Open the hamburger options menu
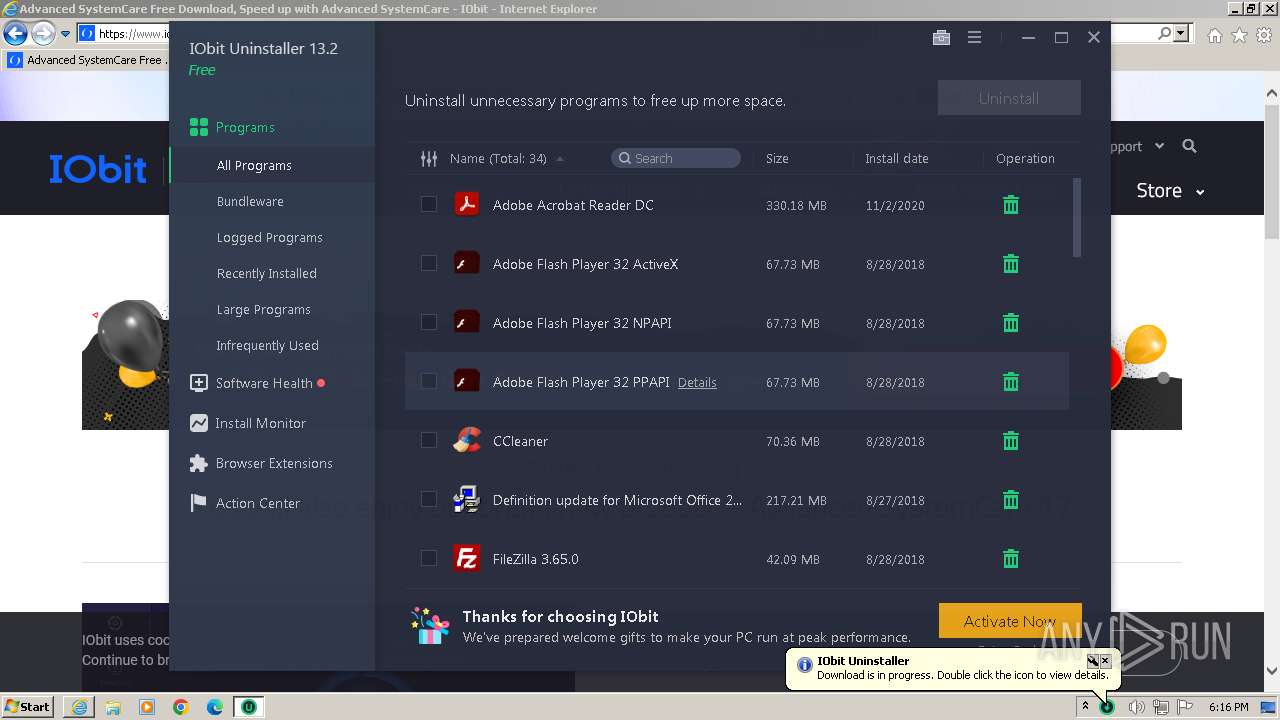Viewport: 1280px width, 720px height. pos(974,38)
